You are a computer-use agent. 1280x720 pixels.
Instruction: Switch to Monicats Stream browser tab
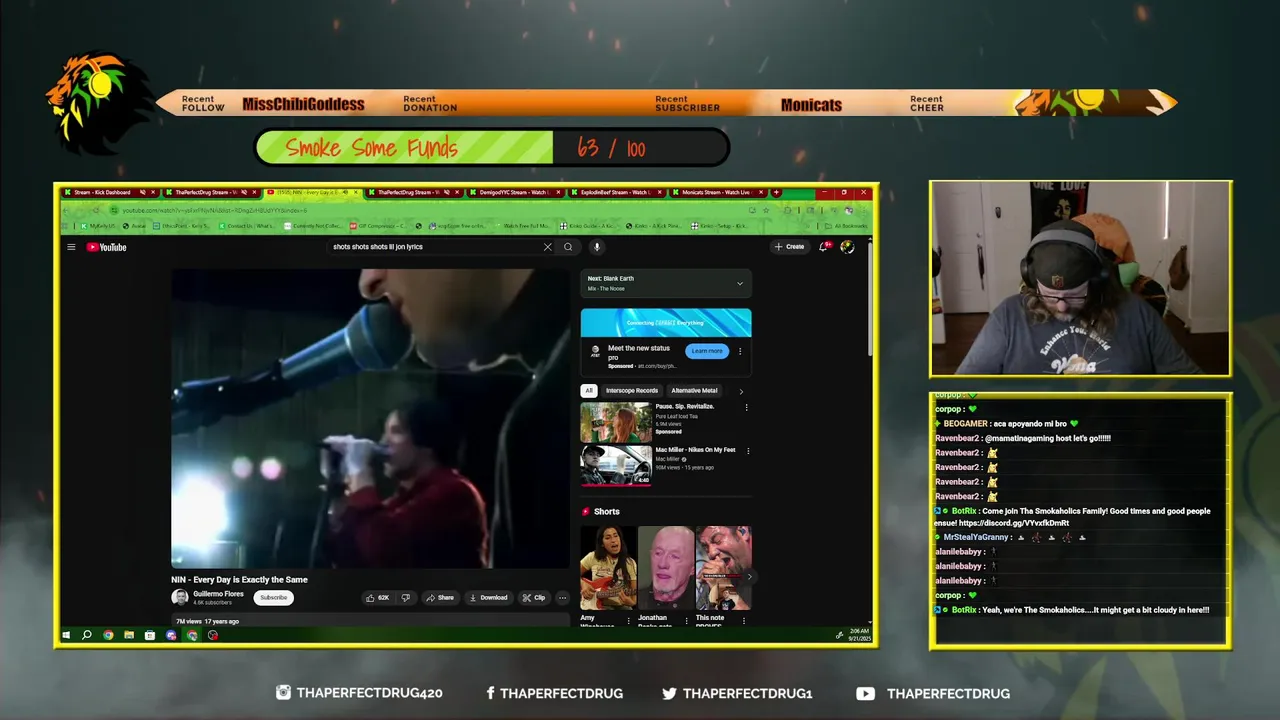point(717,192)
